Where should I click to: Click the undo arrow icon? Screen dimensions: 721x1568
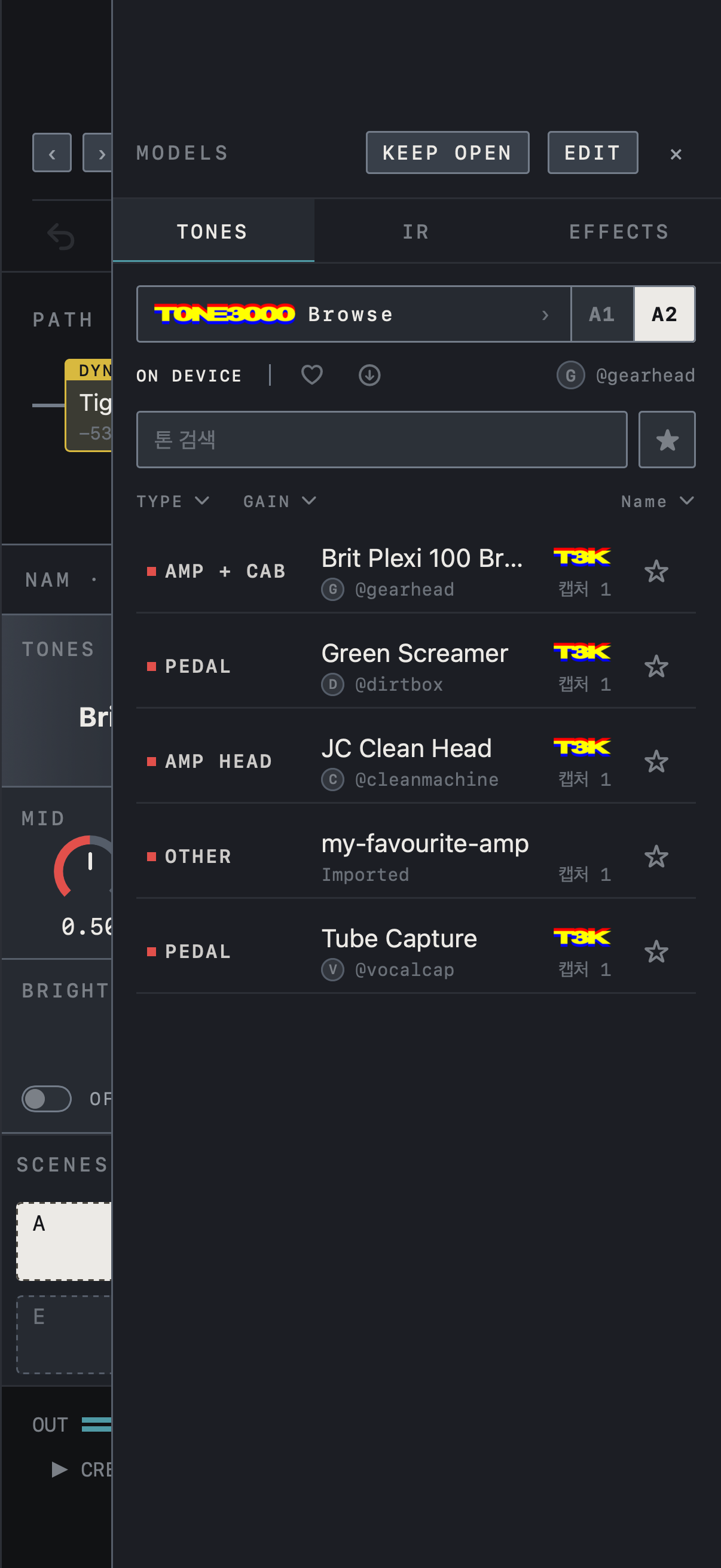61,236
